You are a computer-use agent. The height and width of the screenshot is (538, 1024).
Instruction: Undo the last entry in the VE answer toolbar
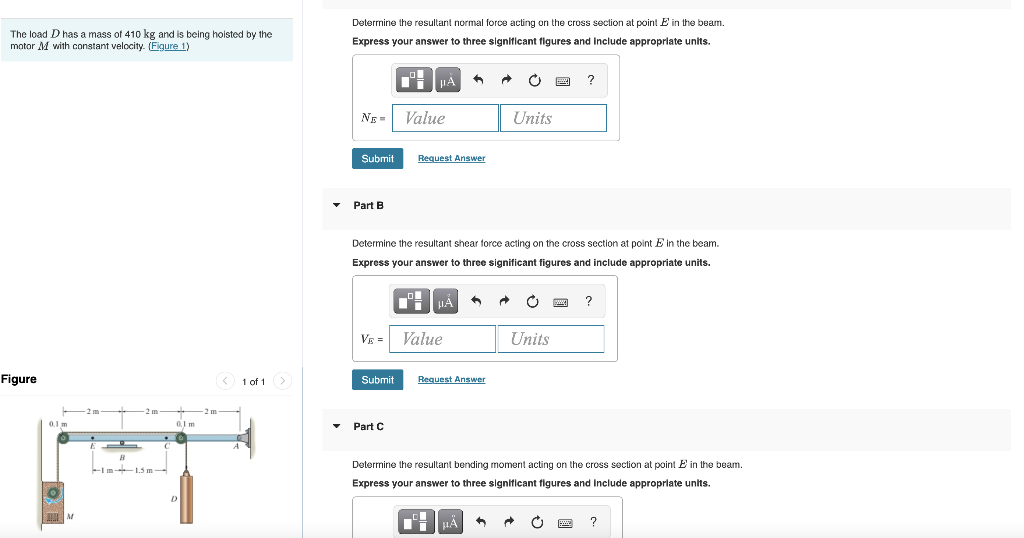tap(476, 300)
